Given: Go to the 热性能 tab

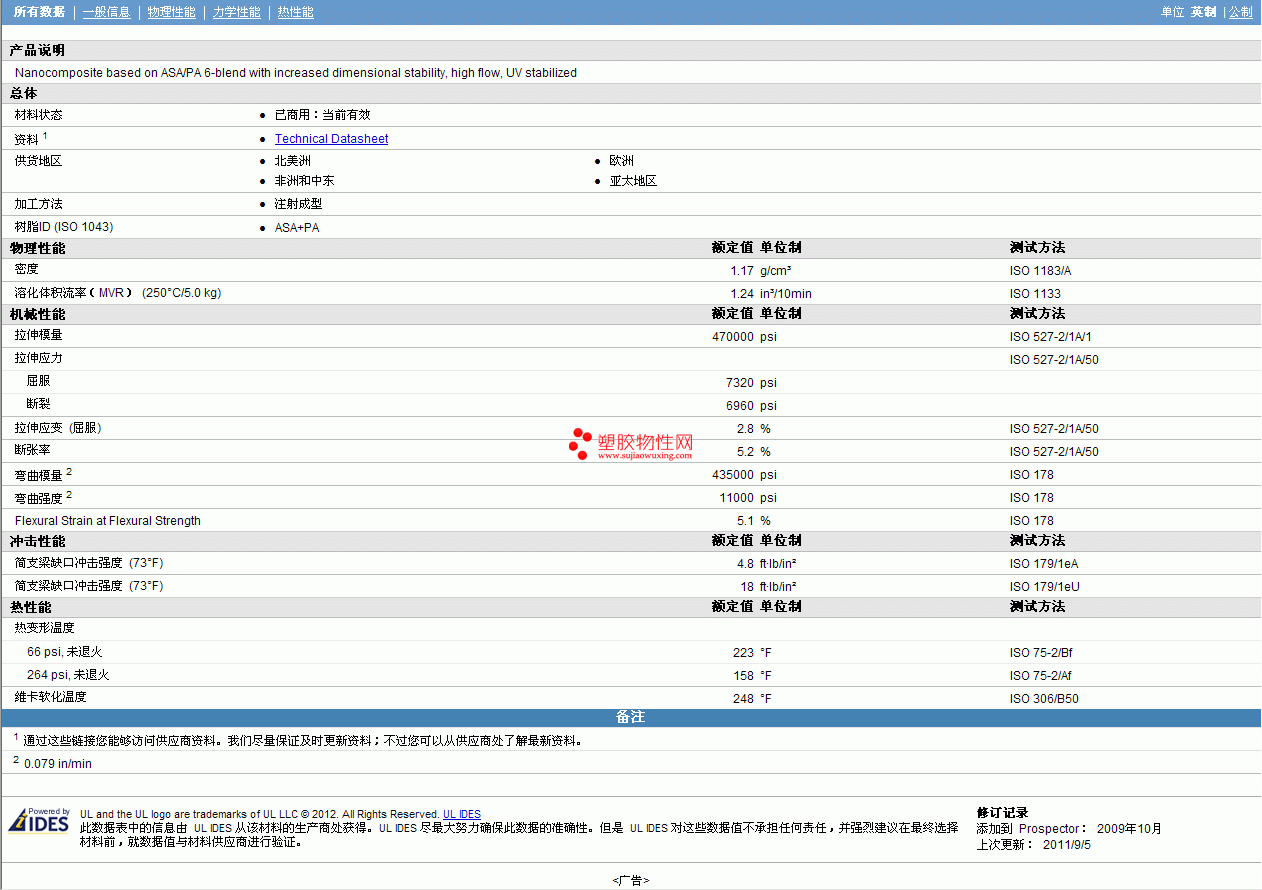Looking at the screenshot, I should (295, 12).
